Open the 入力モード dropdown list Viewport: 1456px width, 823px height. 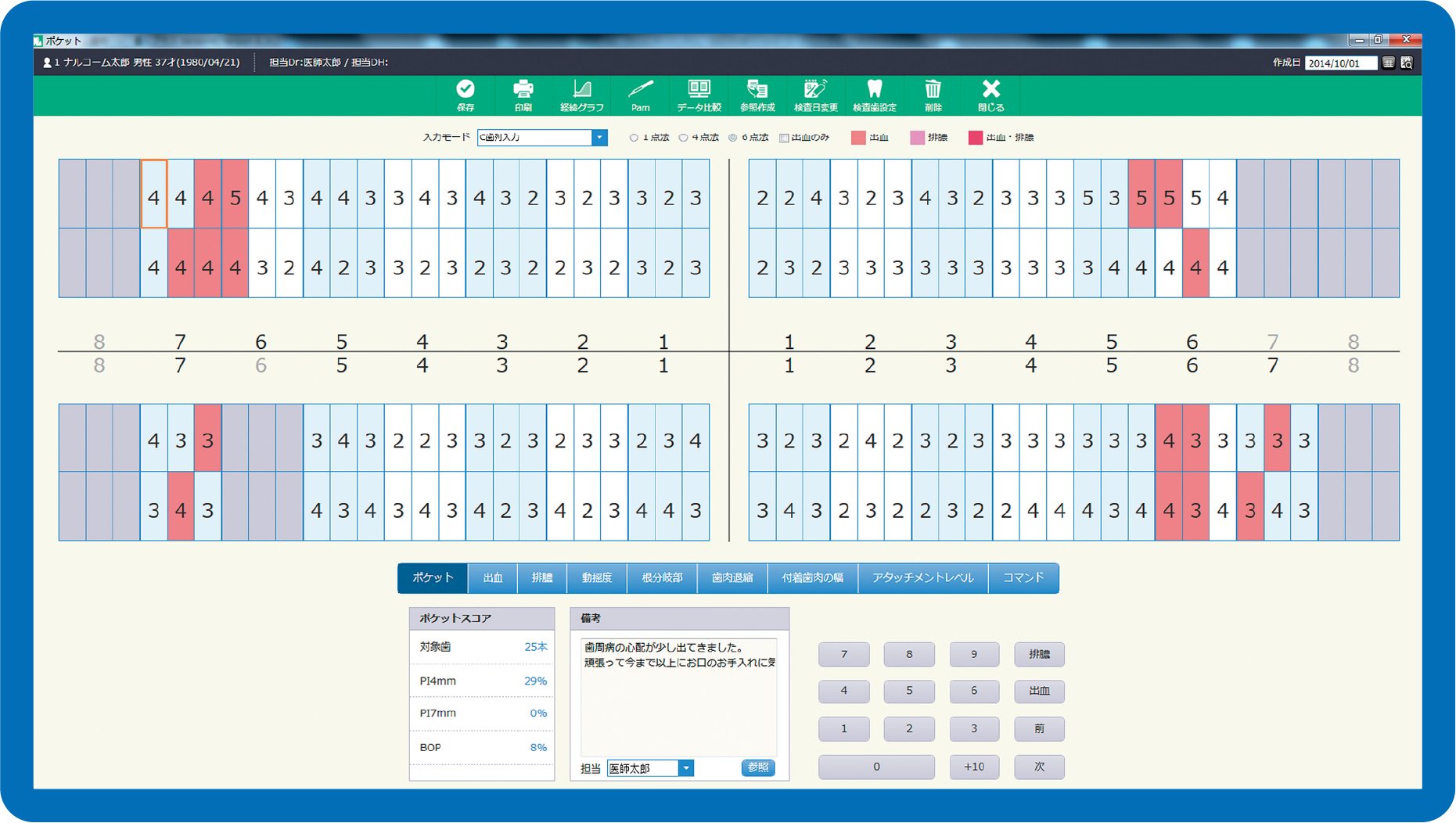(599, 138)
